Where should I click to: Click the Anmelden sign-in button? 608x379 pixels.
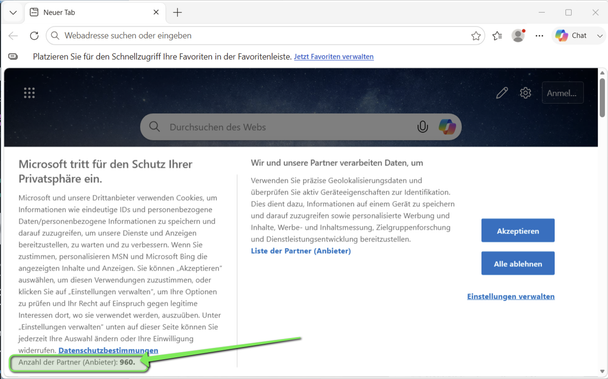pos(562,93)
